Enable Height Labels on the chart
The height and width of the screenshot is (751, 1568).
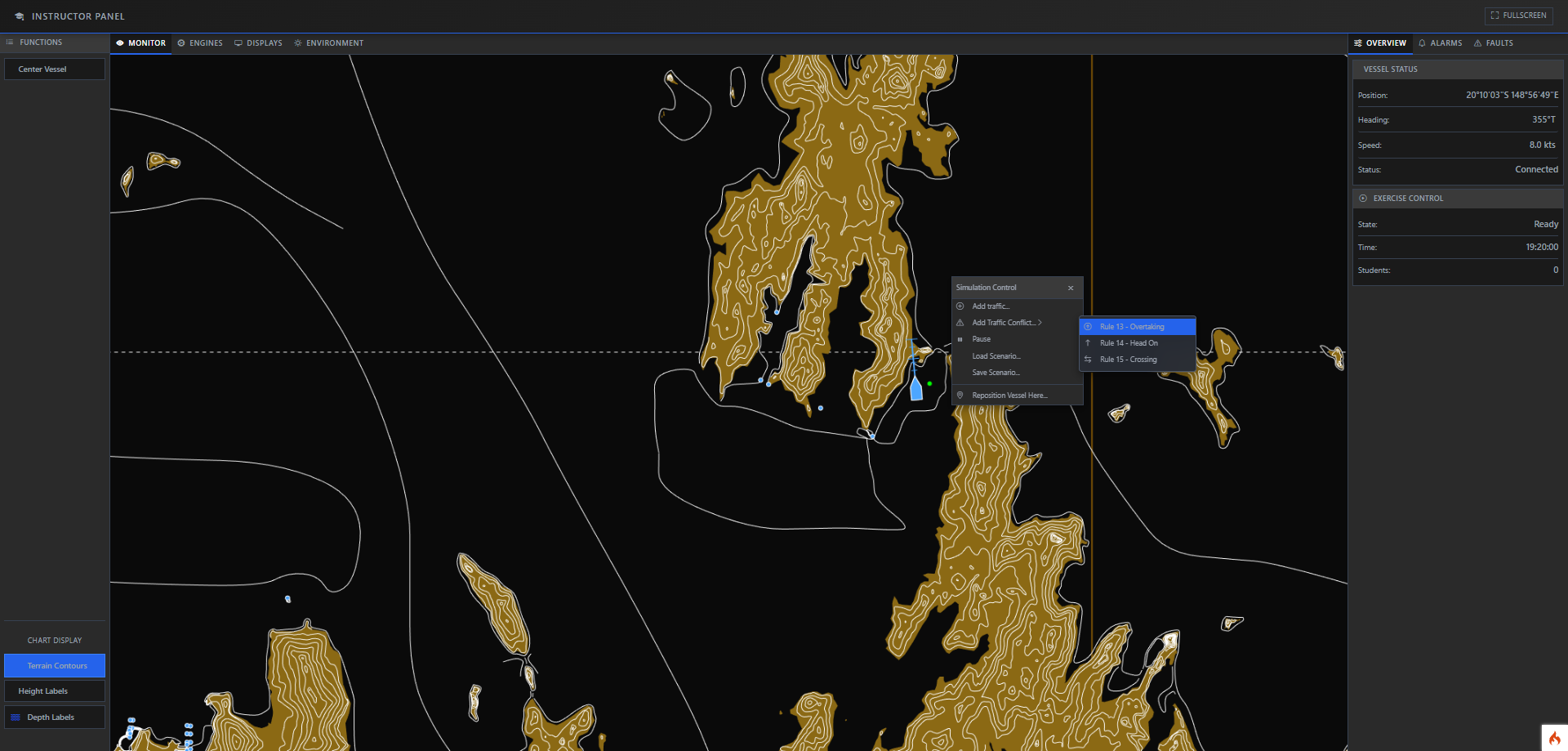pos(54,691)
